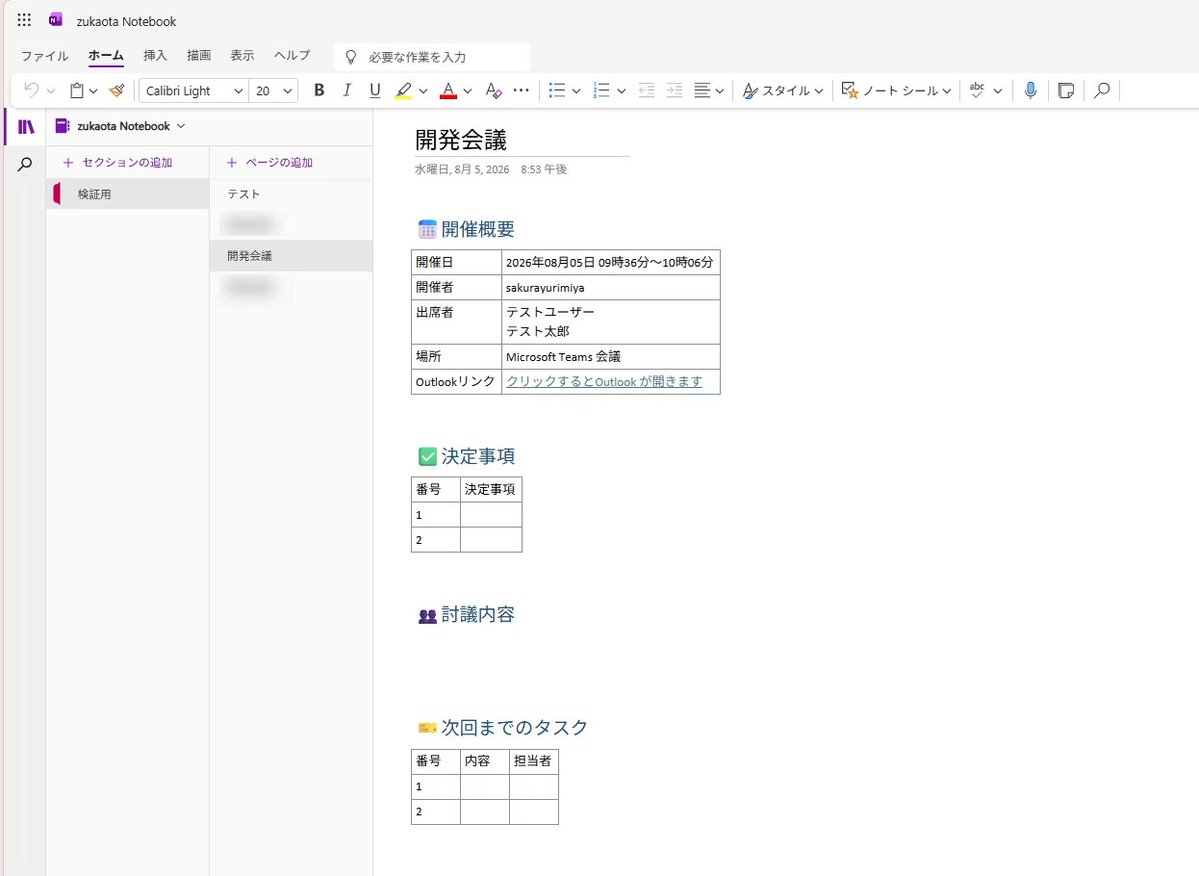This screenshot has width=1199, height=876.
Task: Open sticky notes feed icon
Action: tap(1065, 90)
